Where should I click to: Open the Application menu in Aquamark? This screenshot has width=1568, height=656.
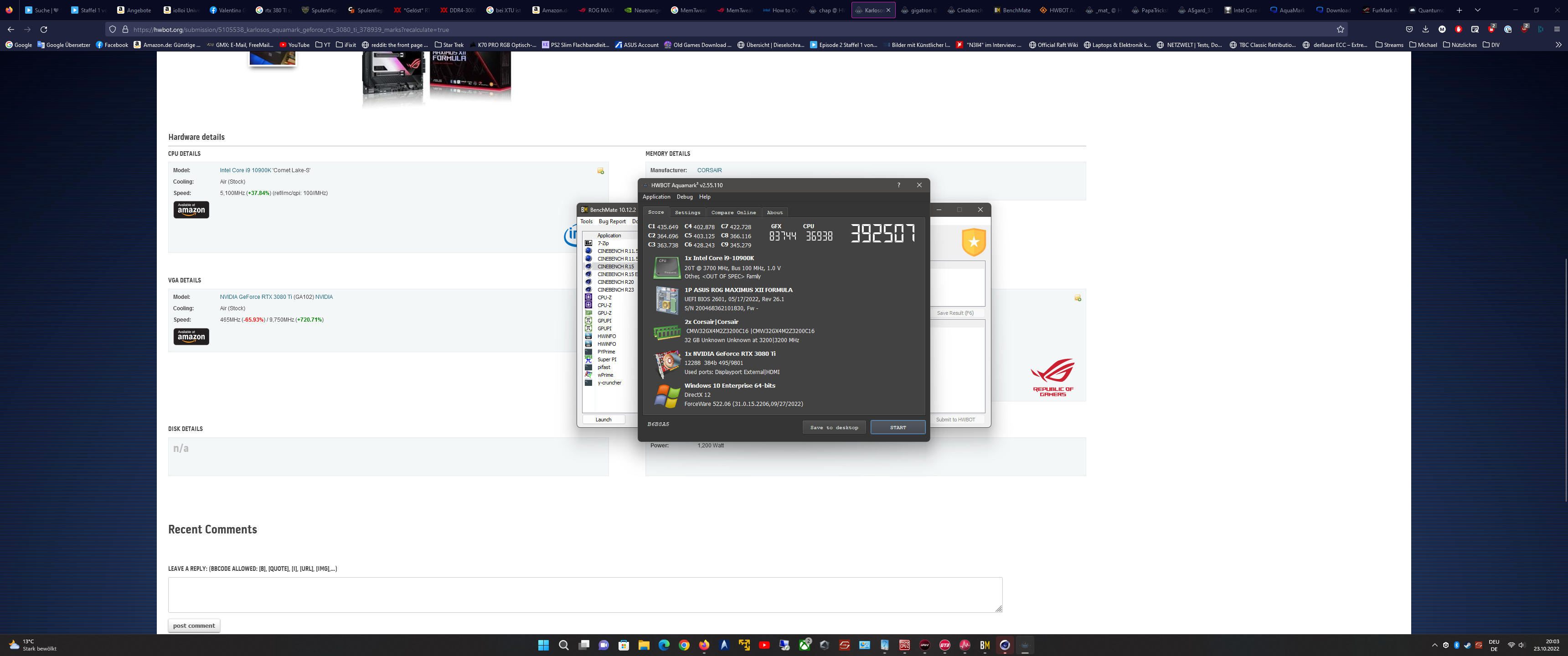[656, 196]
